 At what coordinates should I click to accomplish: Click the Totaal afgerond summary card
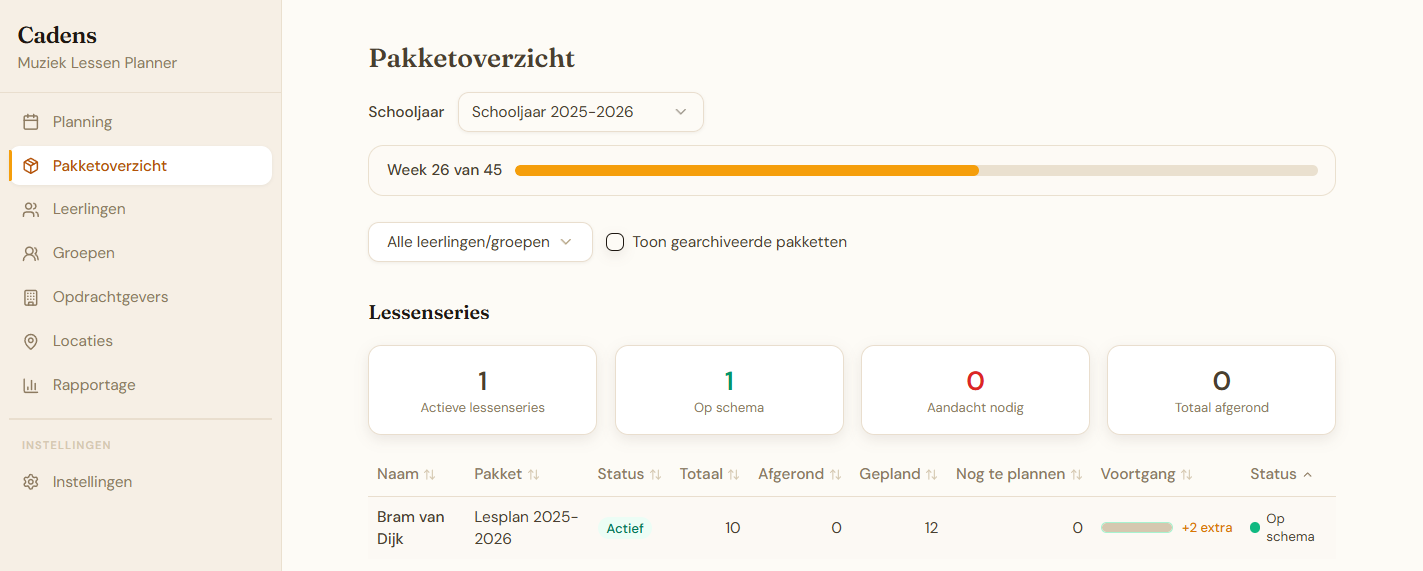click(x=1221, y=390)
